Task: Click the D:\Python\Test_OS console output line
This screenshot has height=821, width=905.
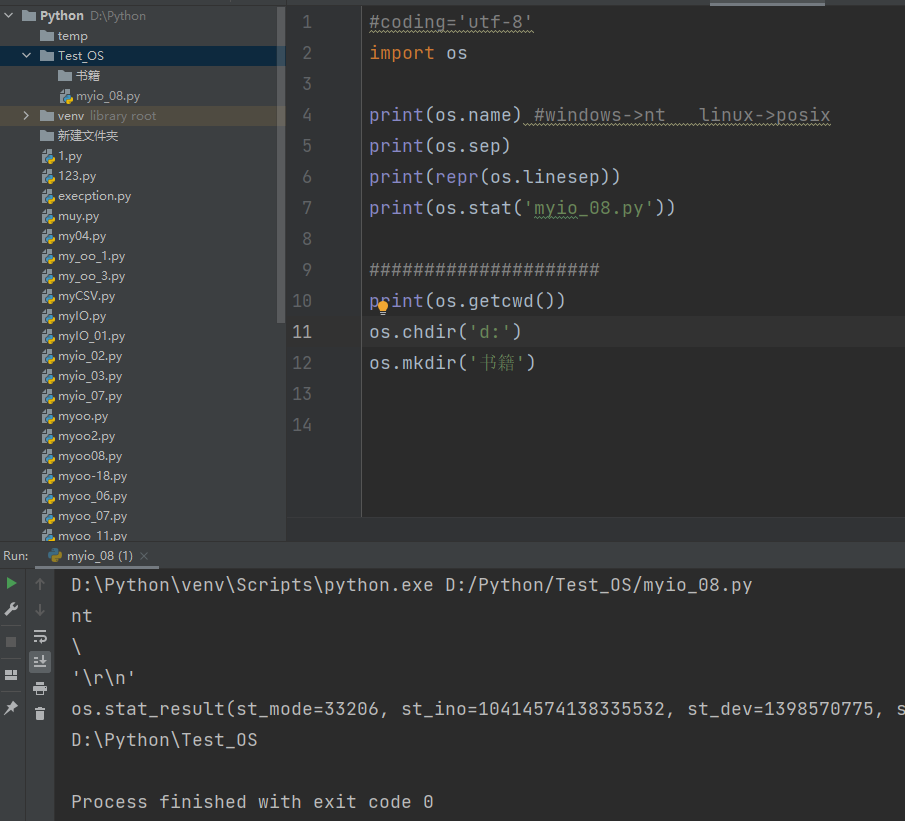Action: (164, 740)
